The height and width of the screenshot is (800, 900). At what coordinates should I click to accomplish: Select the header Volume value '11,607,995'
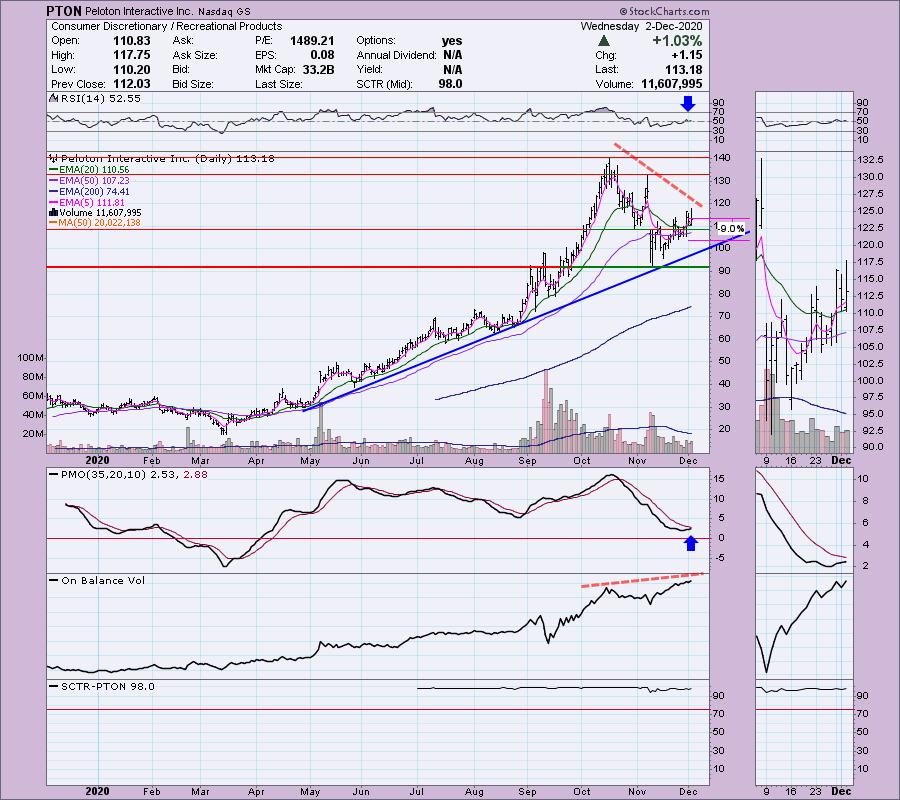672,84
